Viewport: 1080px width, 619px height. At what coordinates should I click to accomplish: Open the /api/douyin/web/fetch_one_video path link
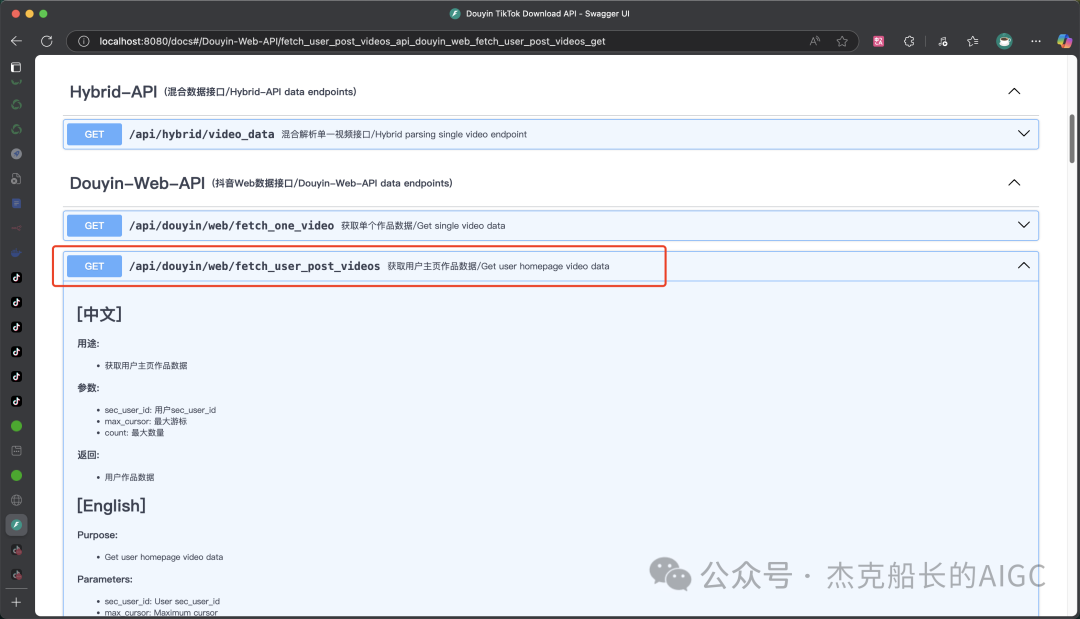coord(231,226)
